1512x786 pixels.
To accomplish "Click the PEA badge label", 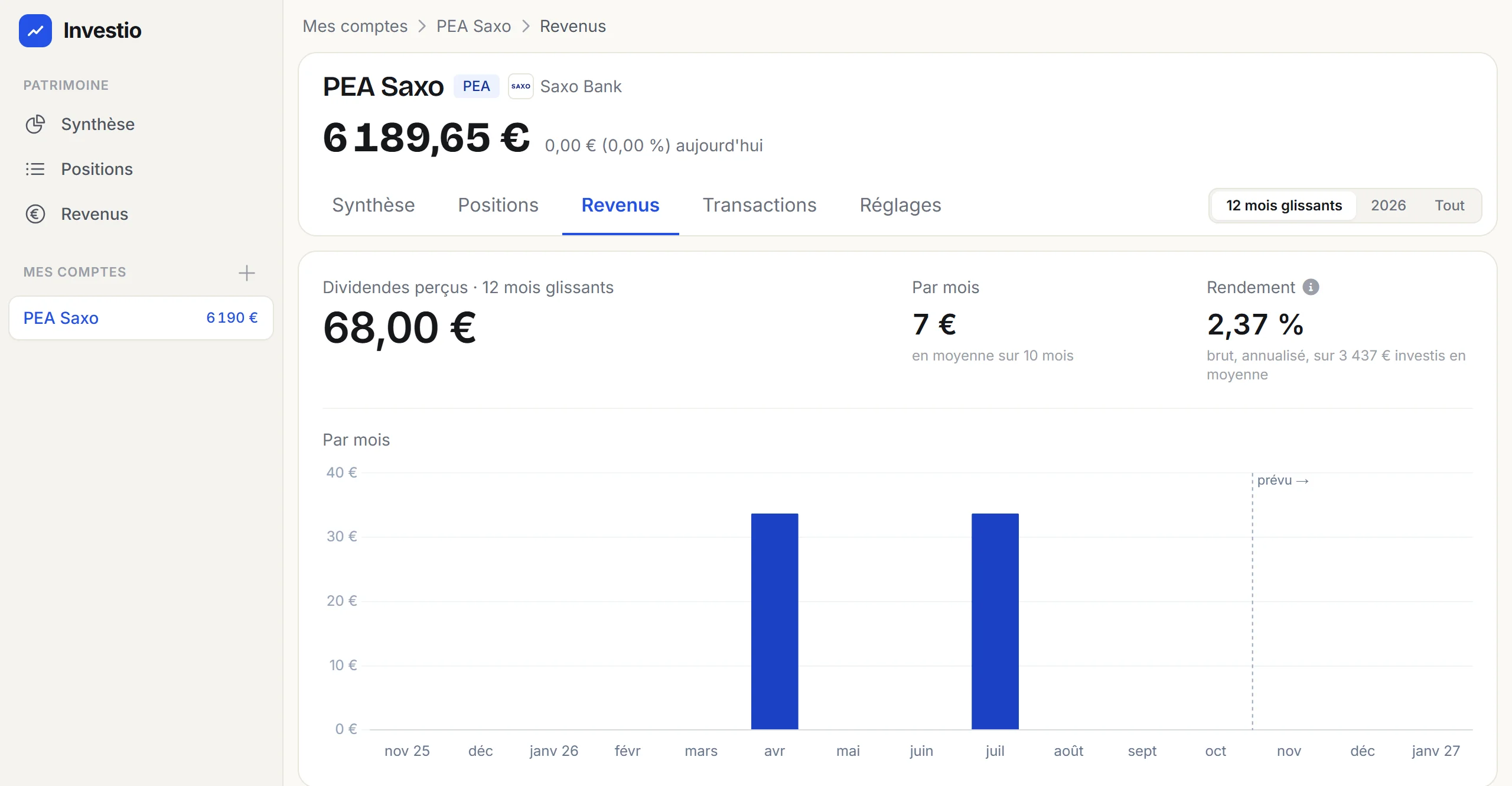I will pos(476,86).
